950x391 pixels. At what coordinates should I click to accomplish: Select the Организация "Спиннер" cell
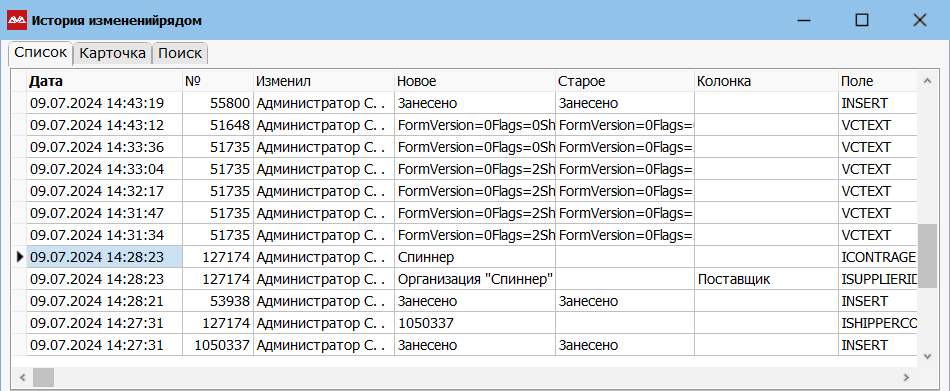(x=475, y=279)
